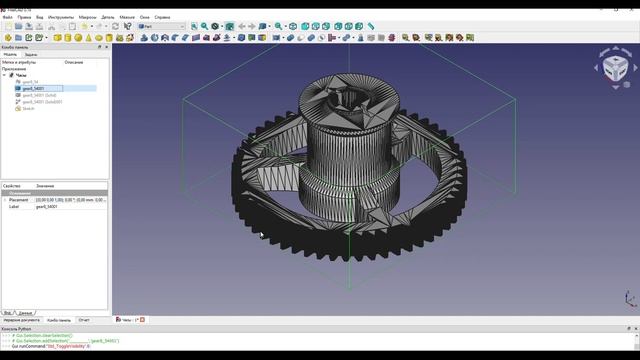Create a Cylinder primitive

click(67, 38)
